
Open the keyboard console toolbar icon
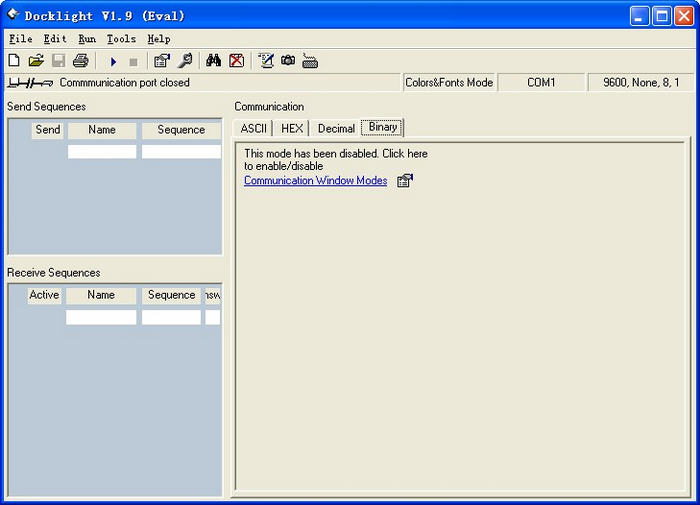(310, 61)
